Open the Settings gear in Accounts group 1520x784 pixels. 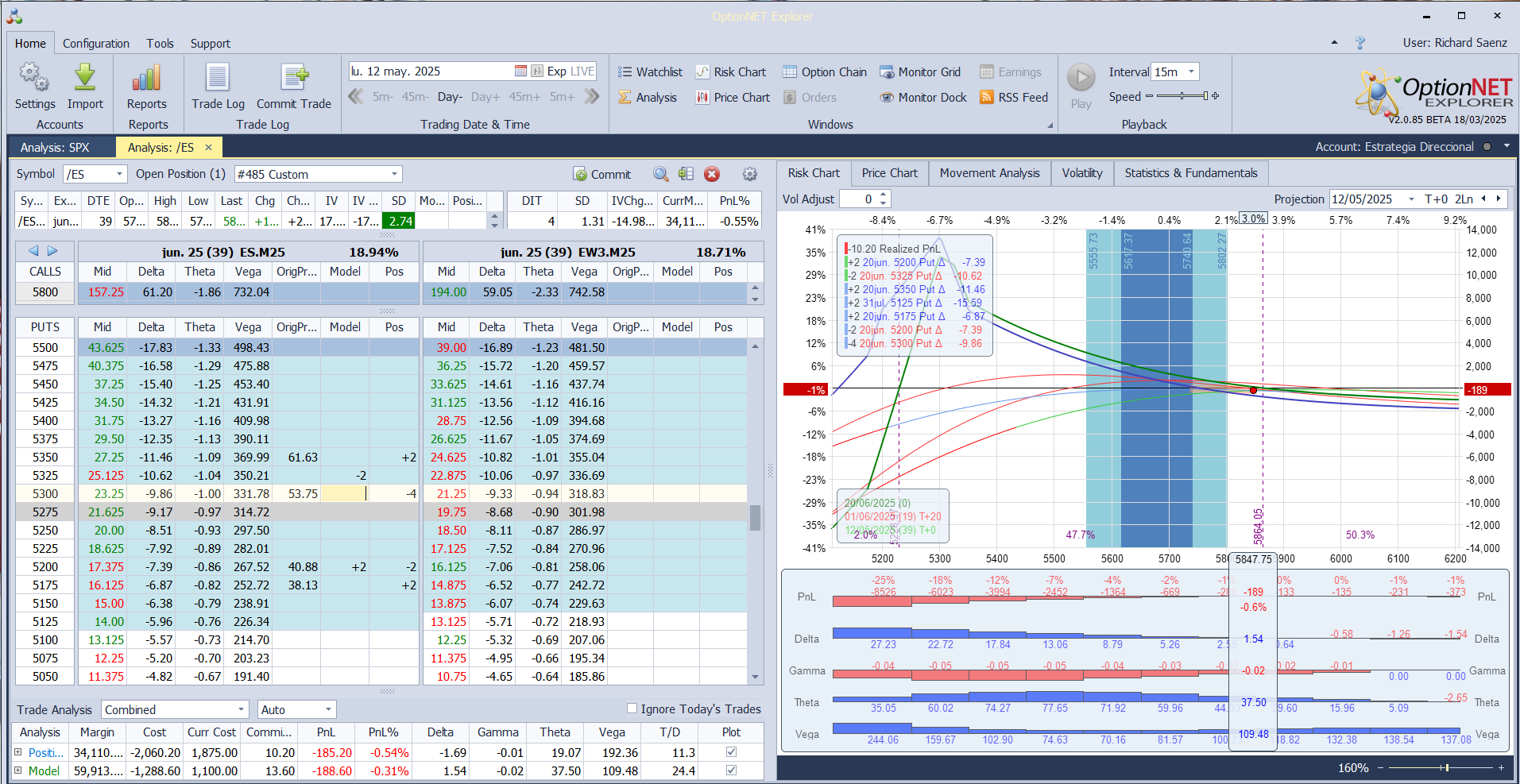[x=34, y=78]
